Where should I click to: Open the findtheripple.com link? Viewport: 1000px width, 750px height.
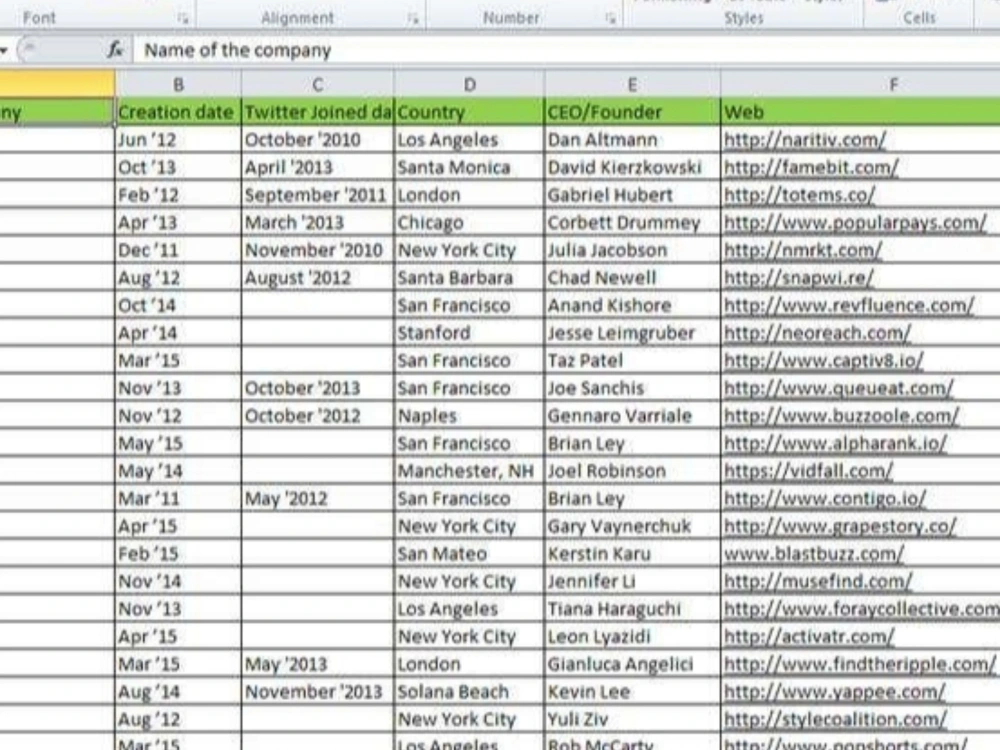point(860,665)
